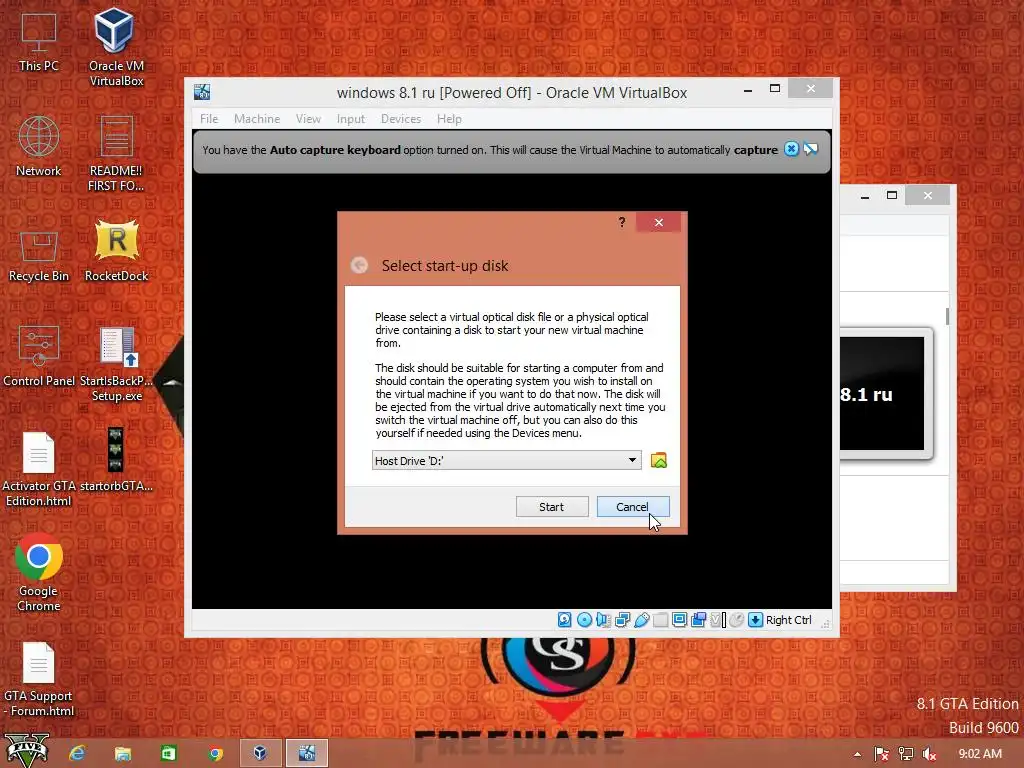Select the Google Chrome desktop shortcut
This screenshot has width=1024, height=768.
tap(39, 573)
